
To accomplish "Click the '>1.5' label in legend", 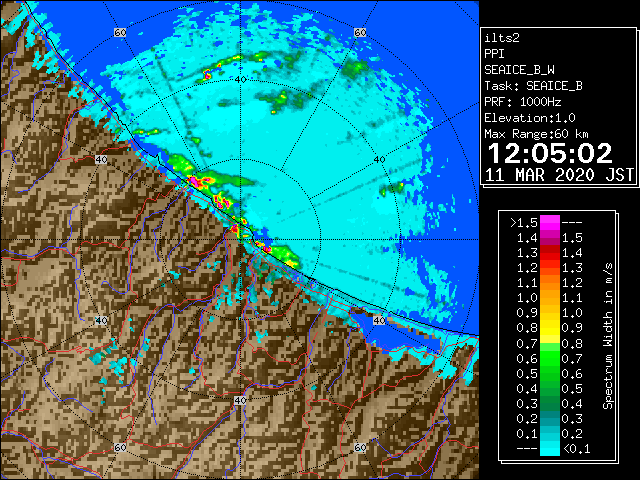I will point(524,223).
